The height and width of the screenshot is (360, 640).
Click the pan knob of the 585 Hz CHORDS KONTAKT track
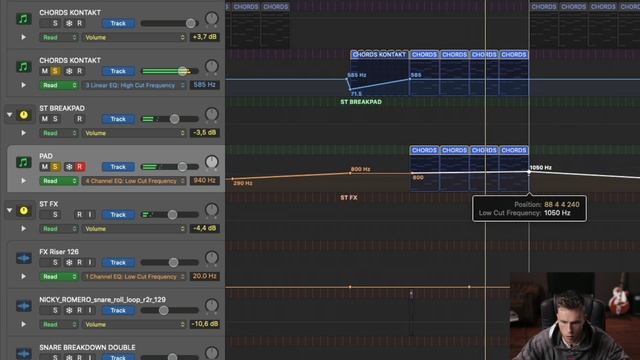coord(211,66)
